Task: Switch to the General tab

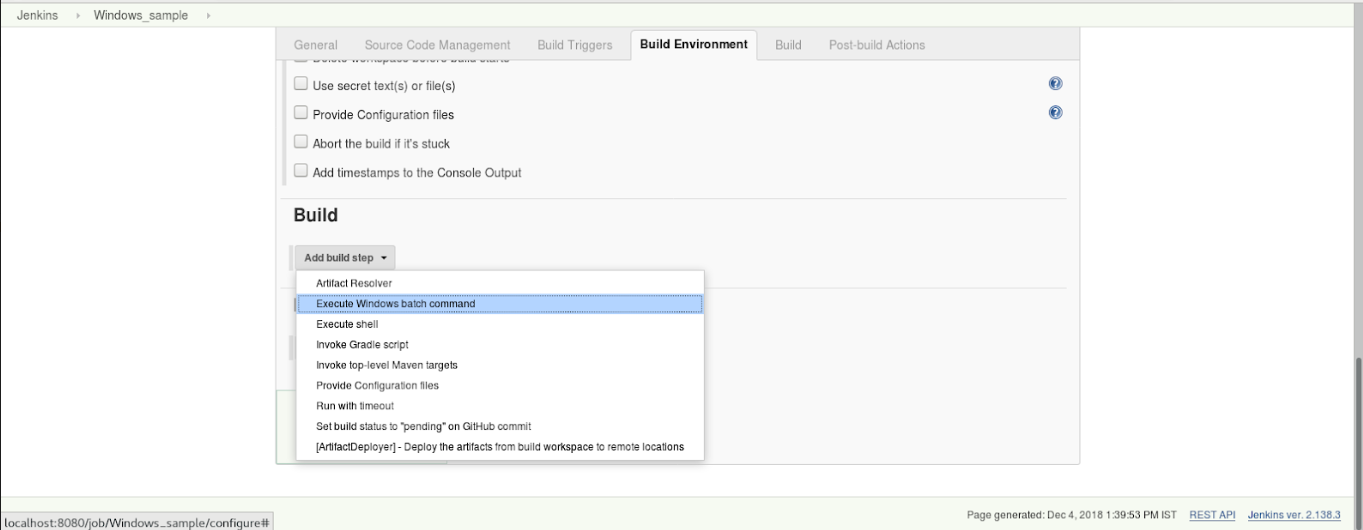Action: tap(315, 45)
